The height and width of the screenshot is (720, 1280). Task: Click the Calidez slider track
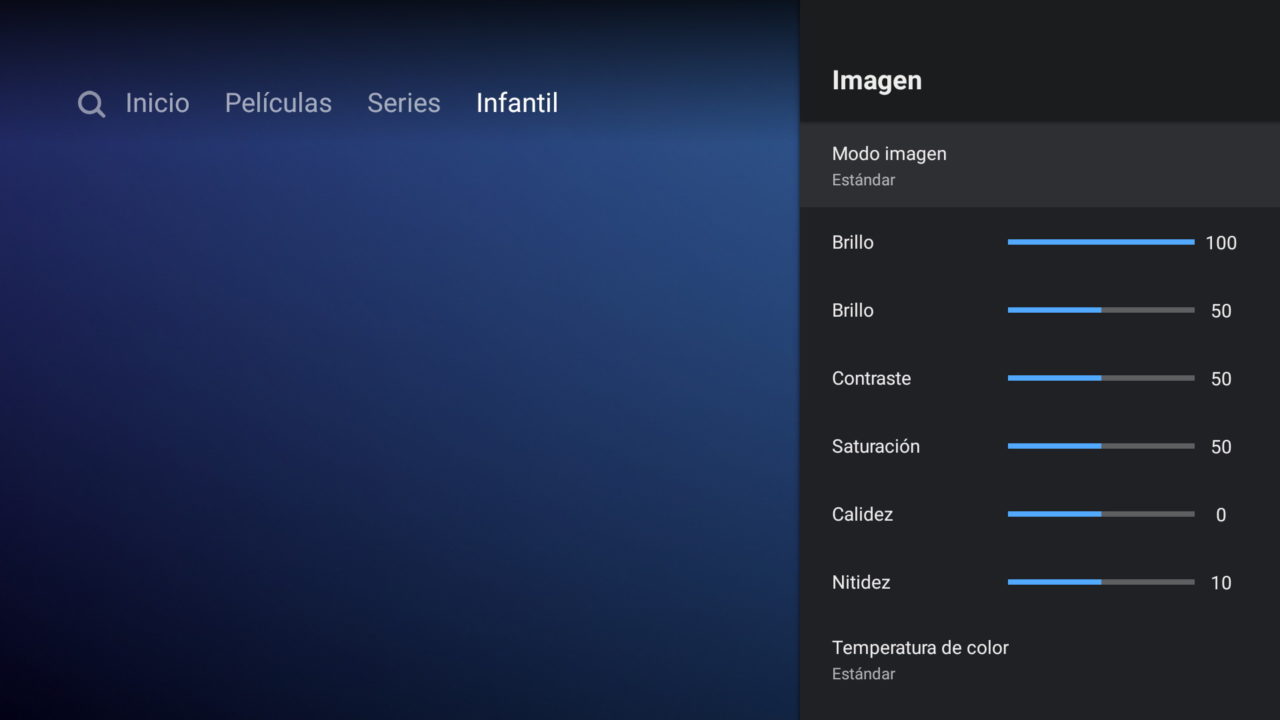(x=1101, y=514)
